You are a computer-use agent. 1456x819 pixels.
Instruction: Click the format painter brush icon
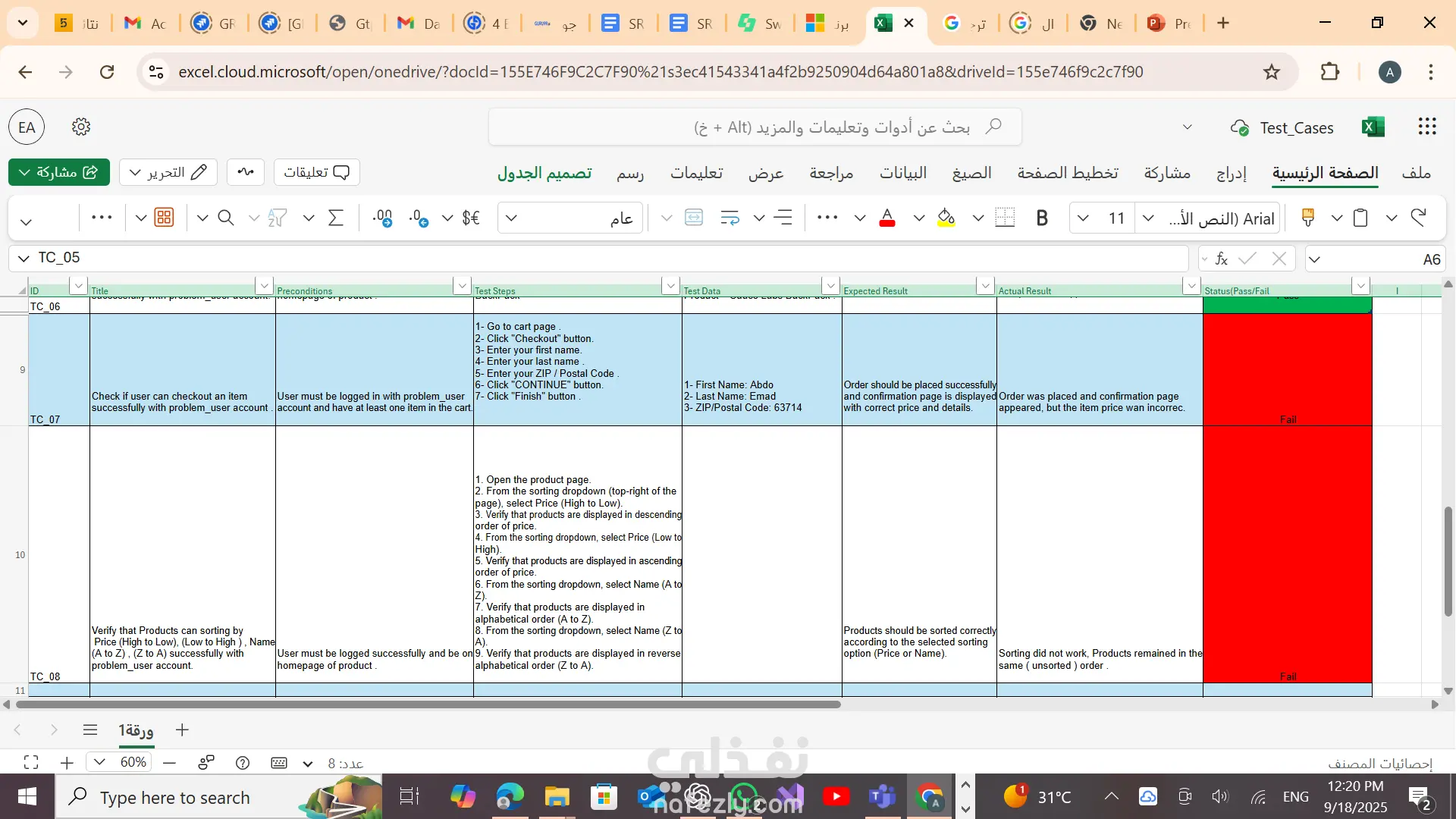tap(1307, 218)
